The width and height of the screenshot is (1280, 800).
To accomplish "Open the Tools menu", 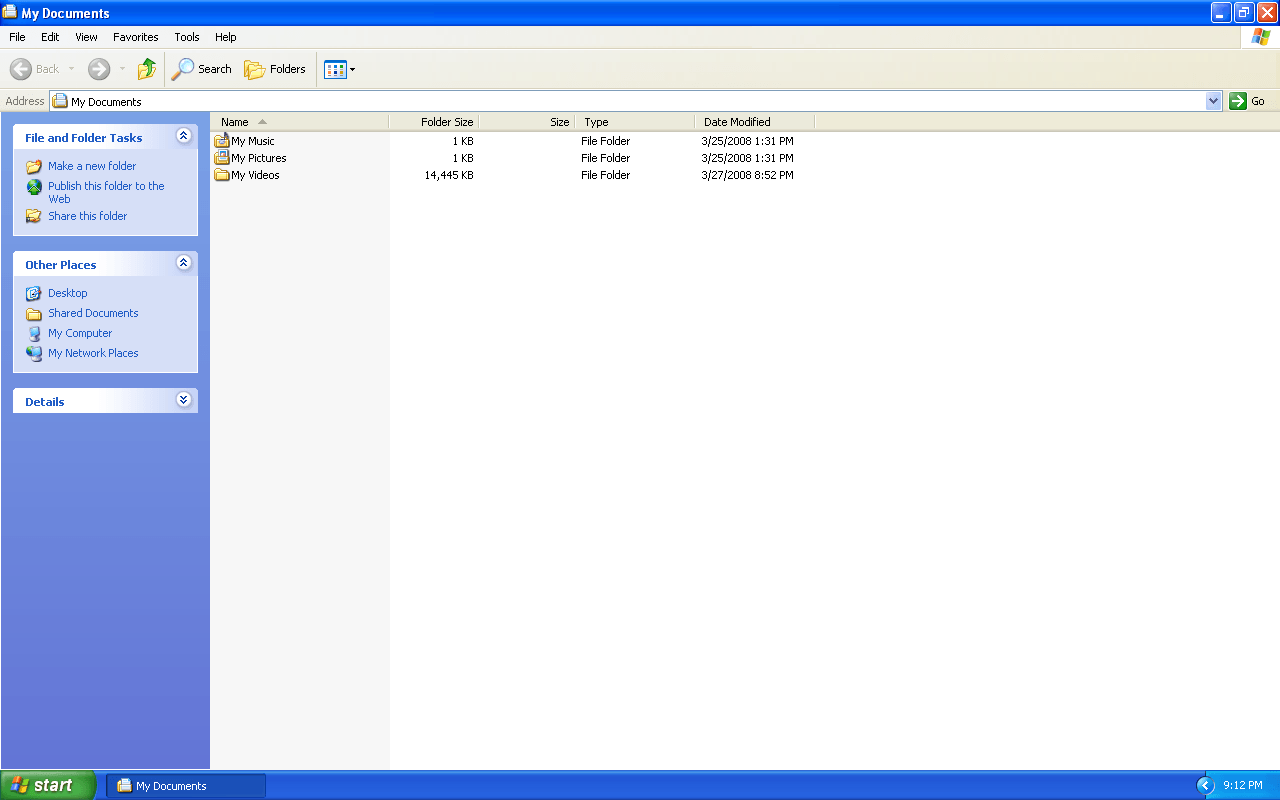I will pyautogui.click(x=186, y=37).
